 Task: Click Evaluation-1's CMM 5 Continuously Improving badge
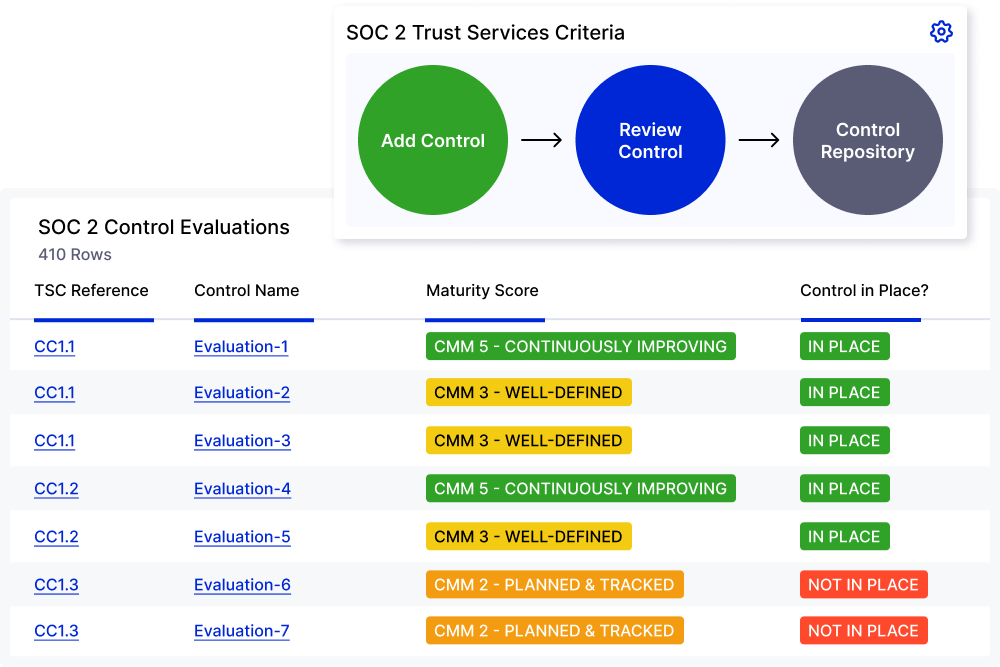580,346
